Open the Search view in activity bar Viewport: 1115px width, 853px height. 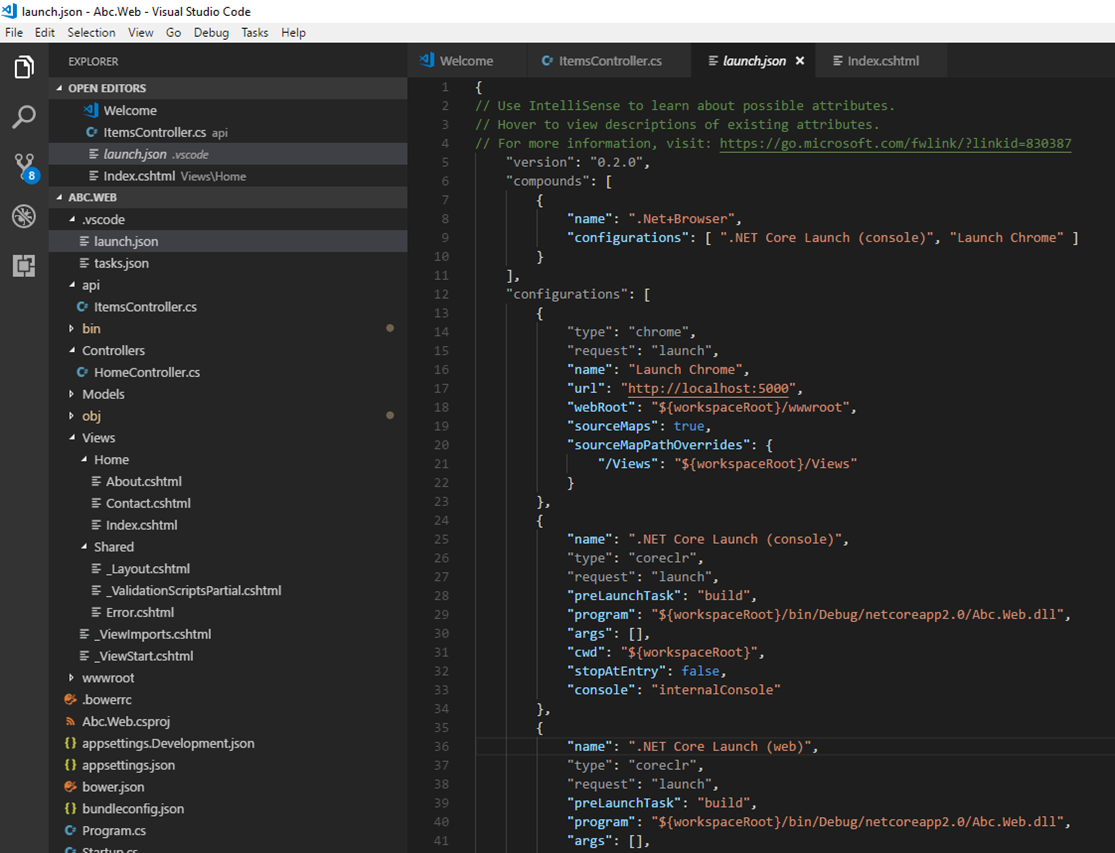point(24,117)
